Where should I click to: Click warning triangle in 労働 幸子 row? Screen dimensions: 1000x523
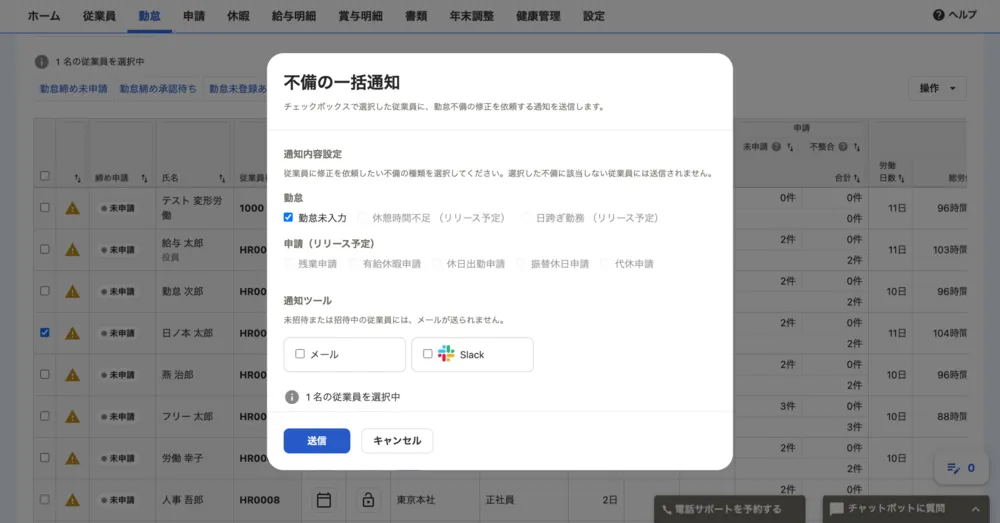tap(73, 458)
